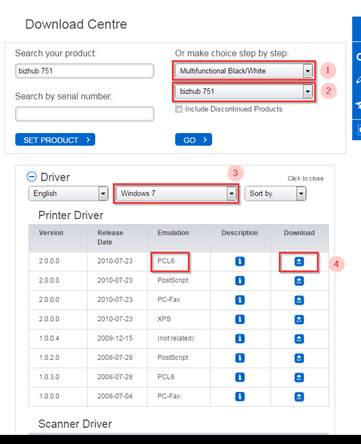The height and width of the screenshot is (444, 361).
Task: Click the Emulation column header
Action: (173, 233)
